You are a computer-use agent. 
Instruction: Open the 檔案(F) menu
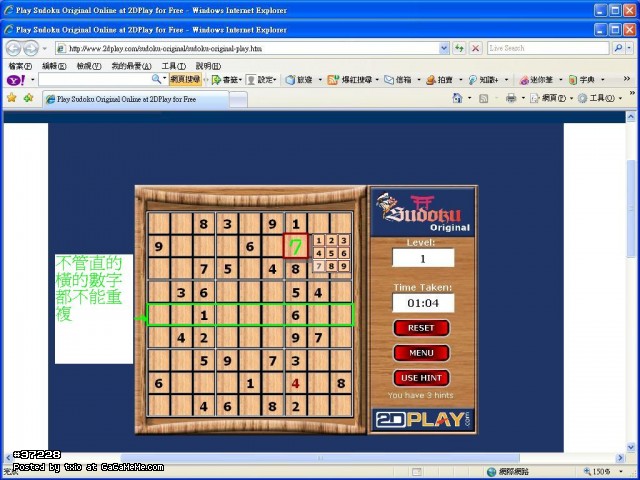pyautogui.click(x=20, y=66)
